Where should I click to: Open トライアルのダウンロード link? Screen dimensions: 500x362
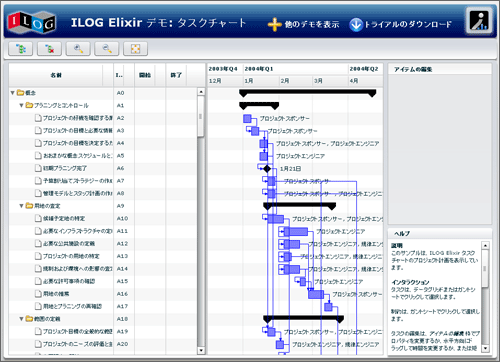[x=408, y=24]
